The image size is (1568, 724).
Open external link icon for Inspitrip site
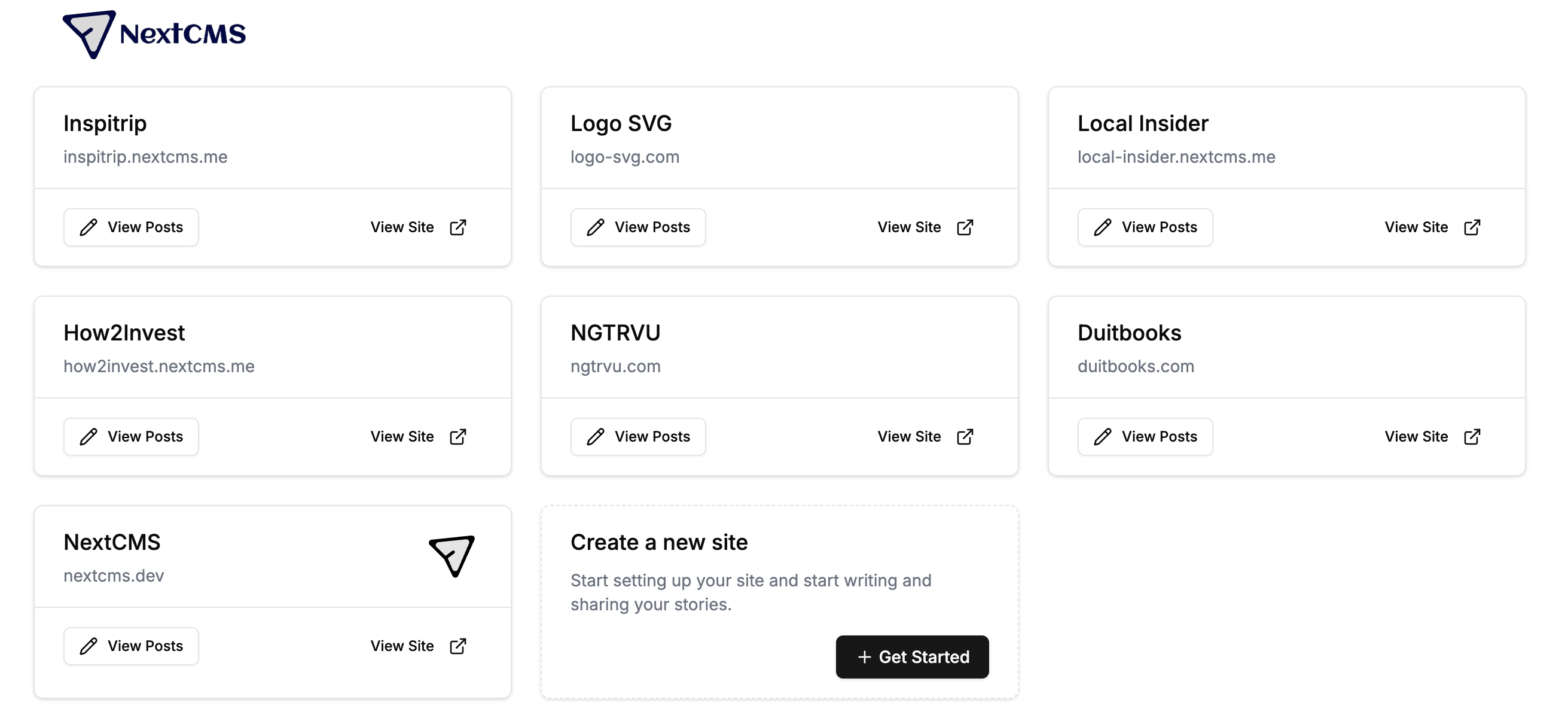point(457,227)
